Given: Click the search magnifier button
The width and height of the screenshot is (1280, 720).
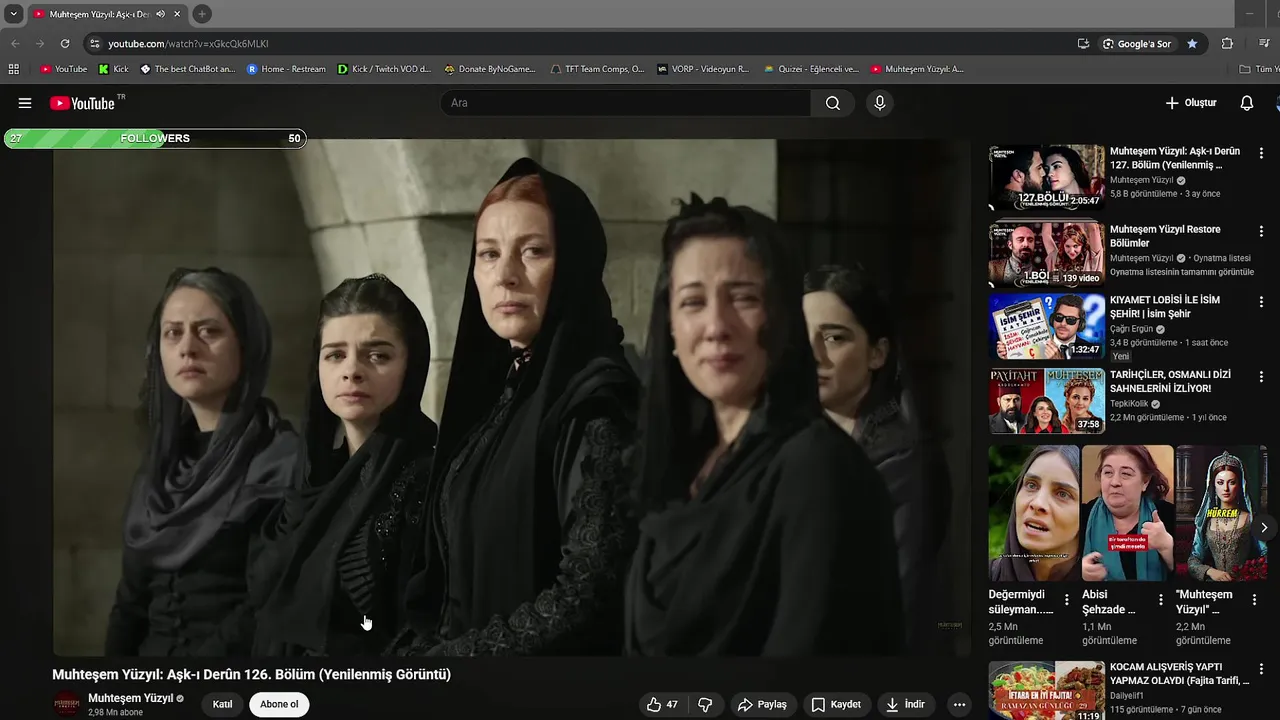Looking at the screenshot, I should pyautogui.click(x=832, y=103).
